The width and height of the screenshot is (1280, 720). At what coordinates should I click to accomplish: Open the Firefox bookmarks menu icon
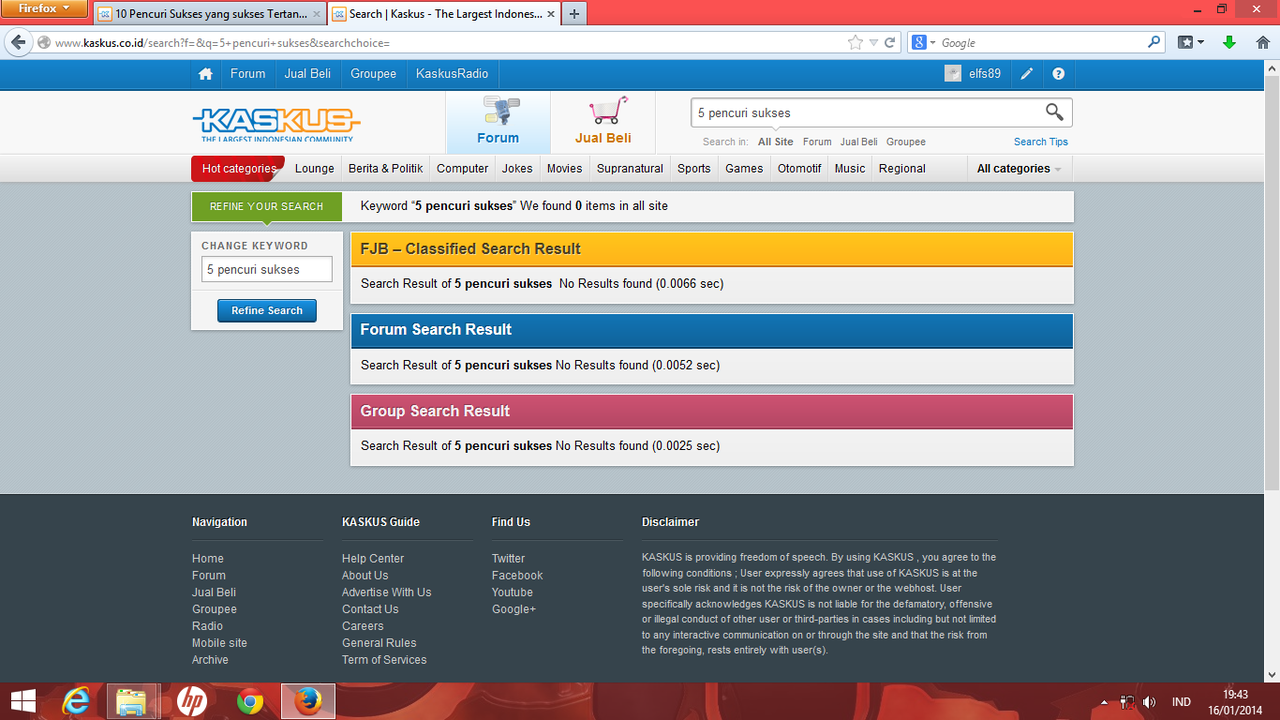[1190, 43]
